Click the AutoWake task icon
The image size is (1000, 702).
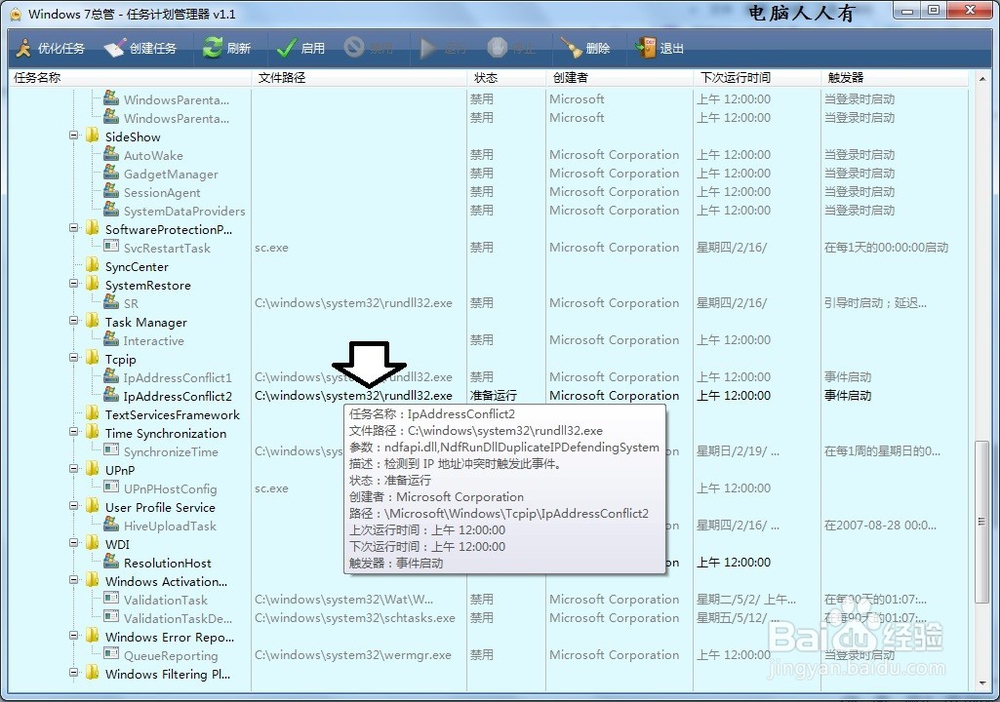pyautogui.click(x=111, y=154)
